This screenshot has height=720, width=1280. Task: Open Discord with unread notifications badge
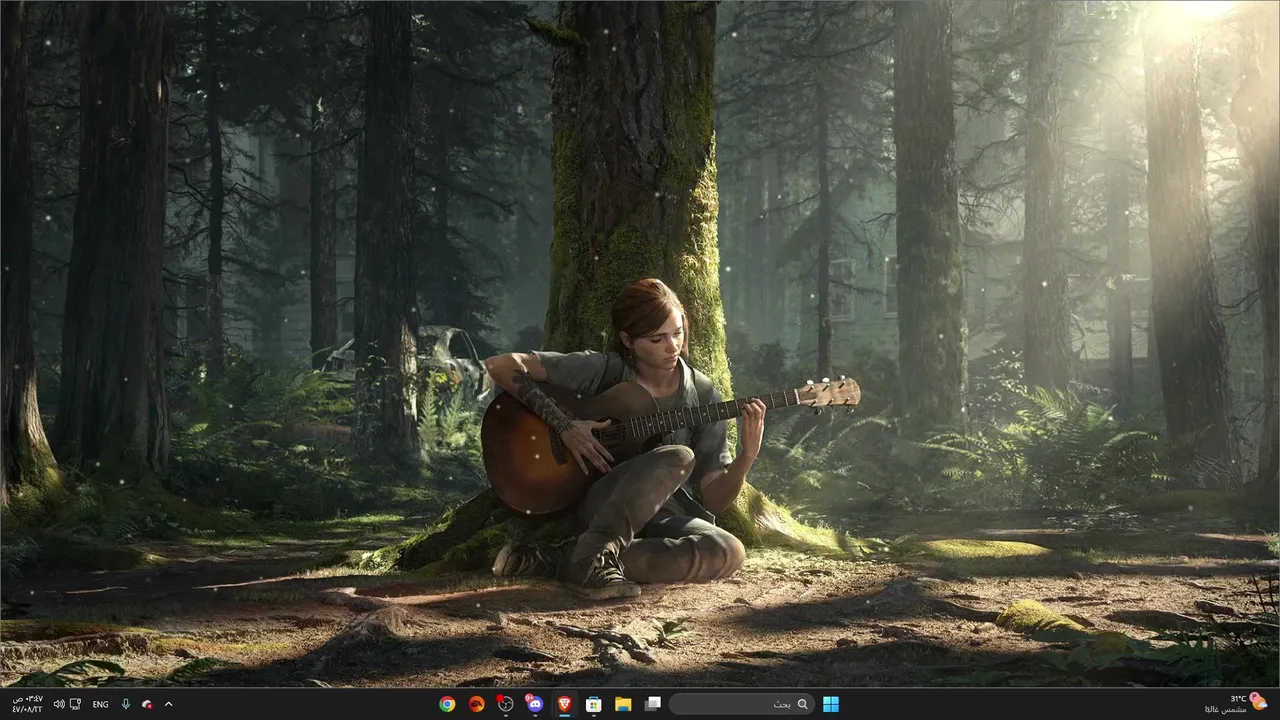pos(534,704)
